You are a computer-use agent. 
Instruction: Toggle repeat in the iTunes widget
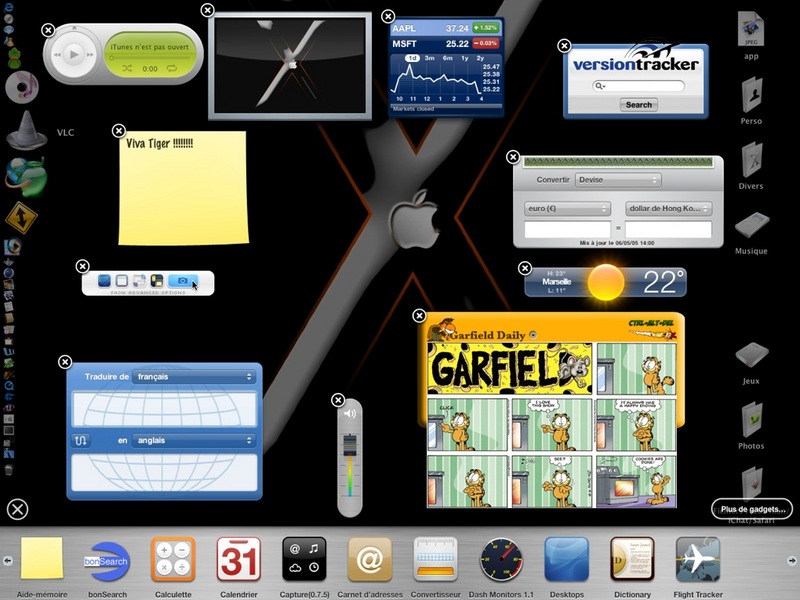click(x=172, y=68)
